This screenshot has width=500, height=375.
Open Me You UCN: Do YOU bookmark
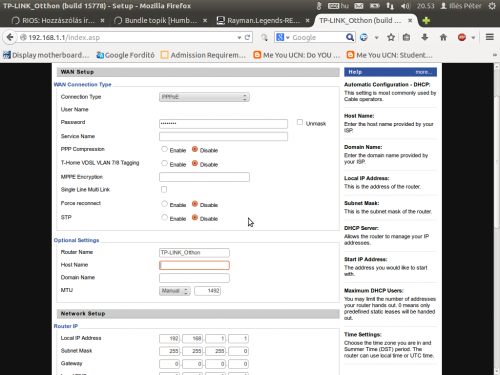[x=297, y=55]
